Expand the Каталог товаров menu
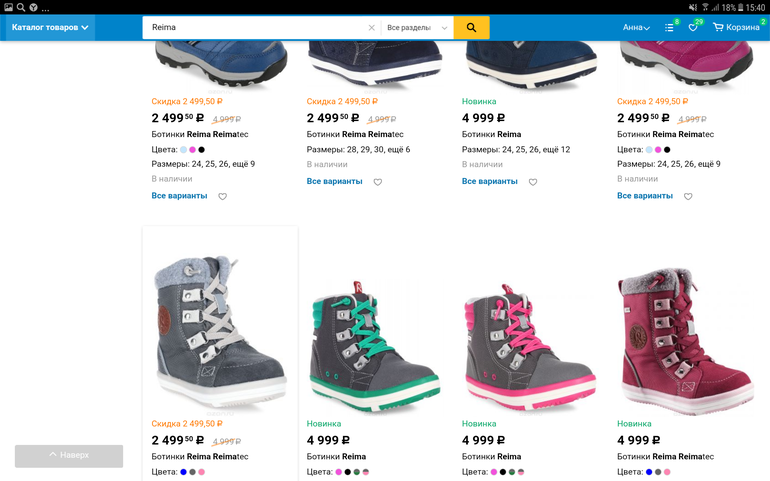Screen dimensions: 770x481 point(50,28)
